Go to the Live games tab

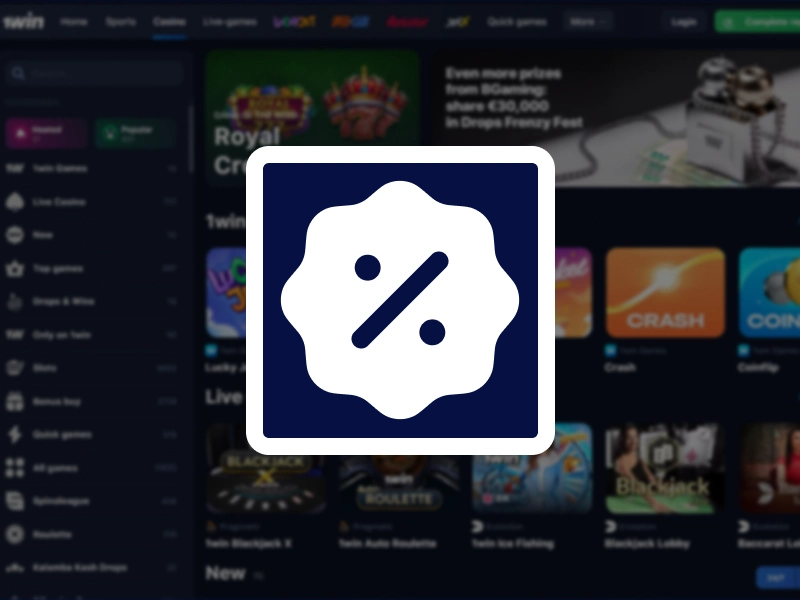click(229, 21)
